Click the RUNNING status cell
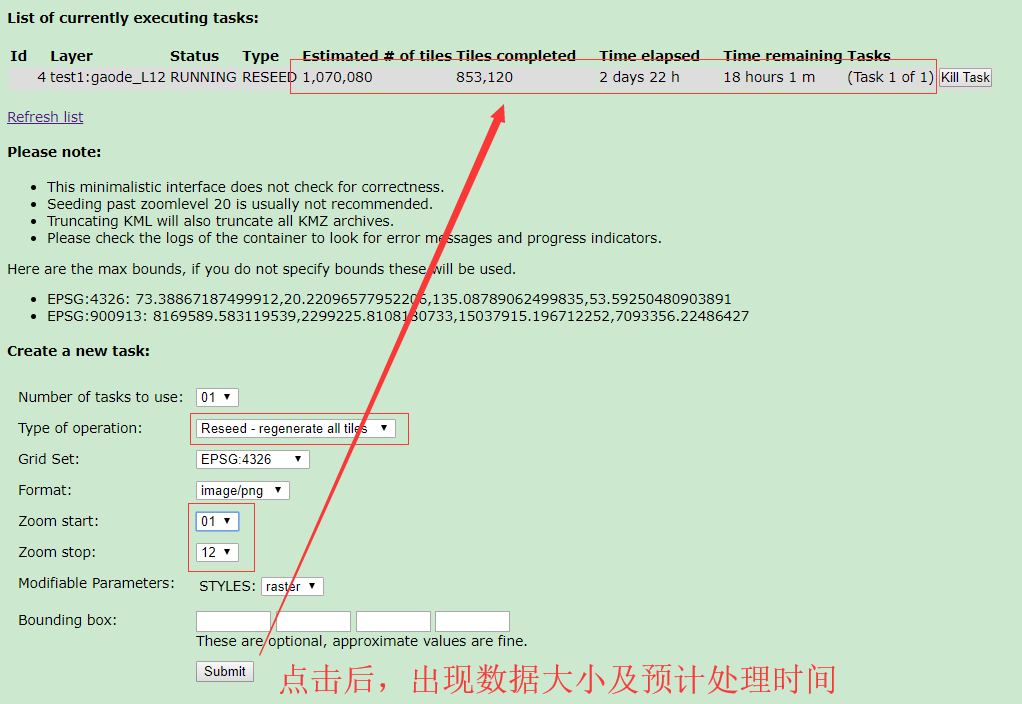 pos(203,77)
